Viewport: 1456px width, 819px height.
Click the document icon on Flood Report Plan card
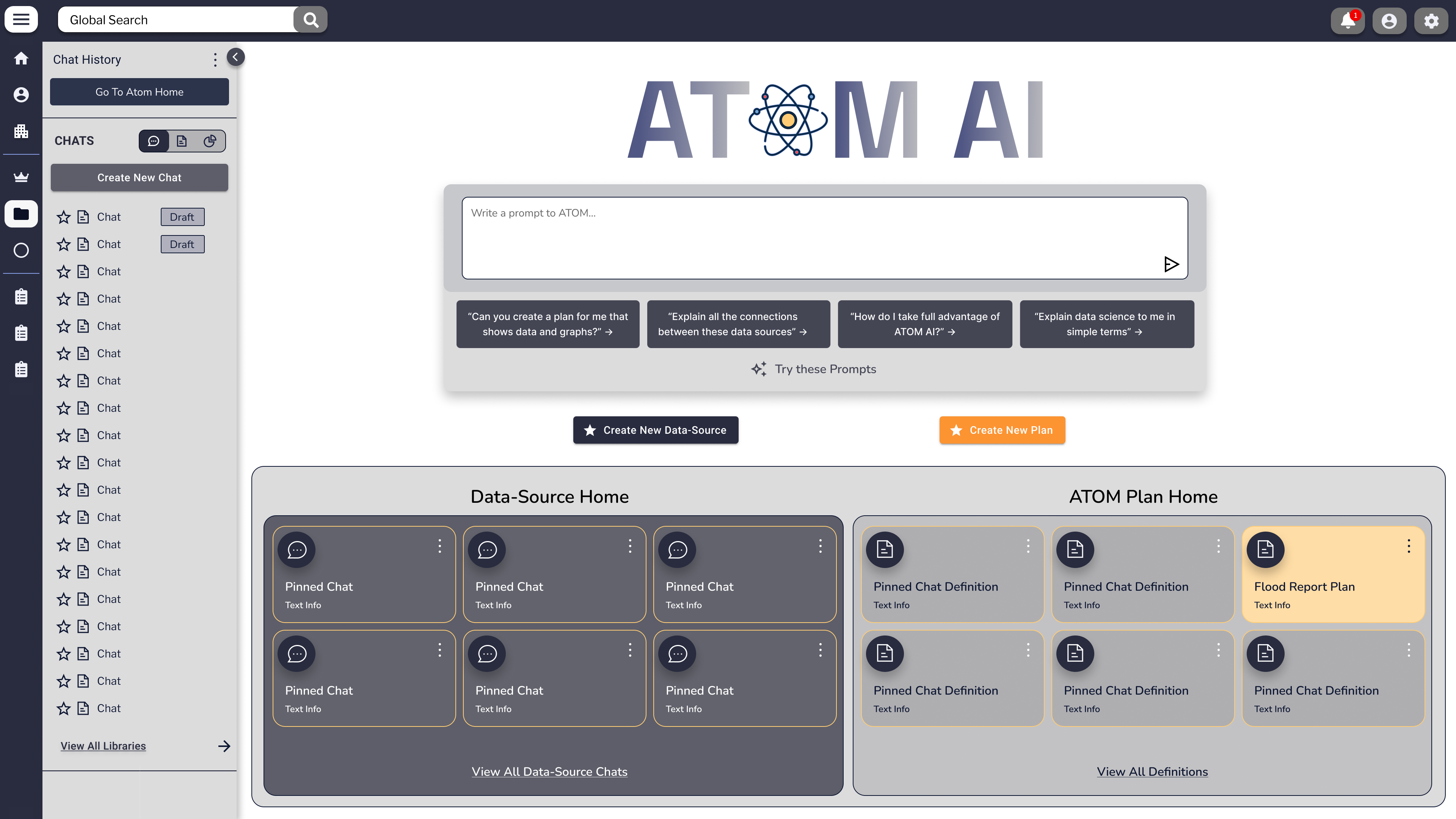(x=1266, y=549)
